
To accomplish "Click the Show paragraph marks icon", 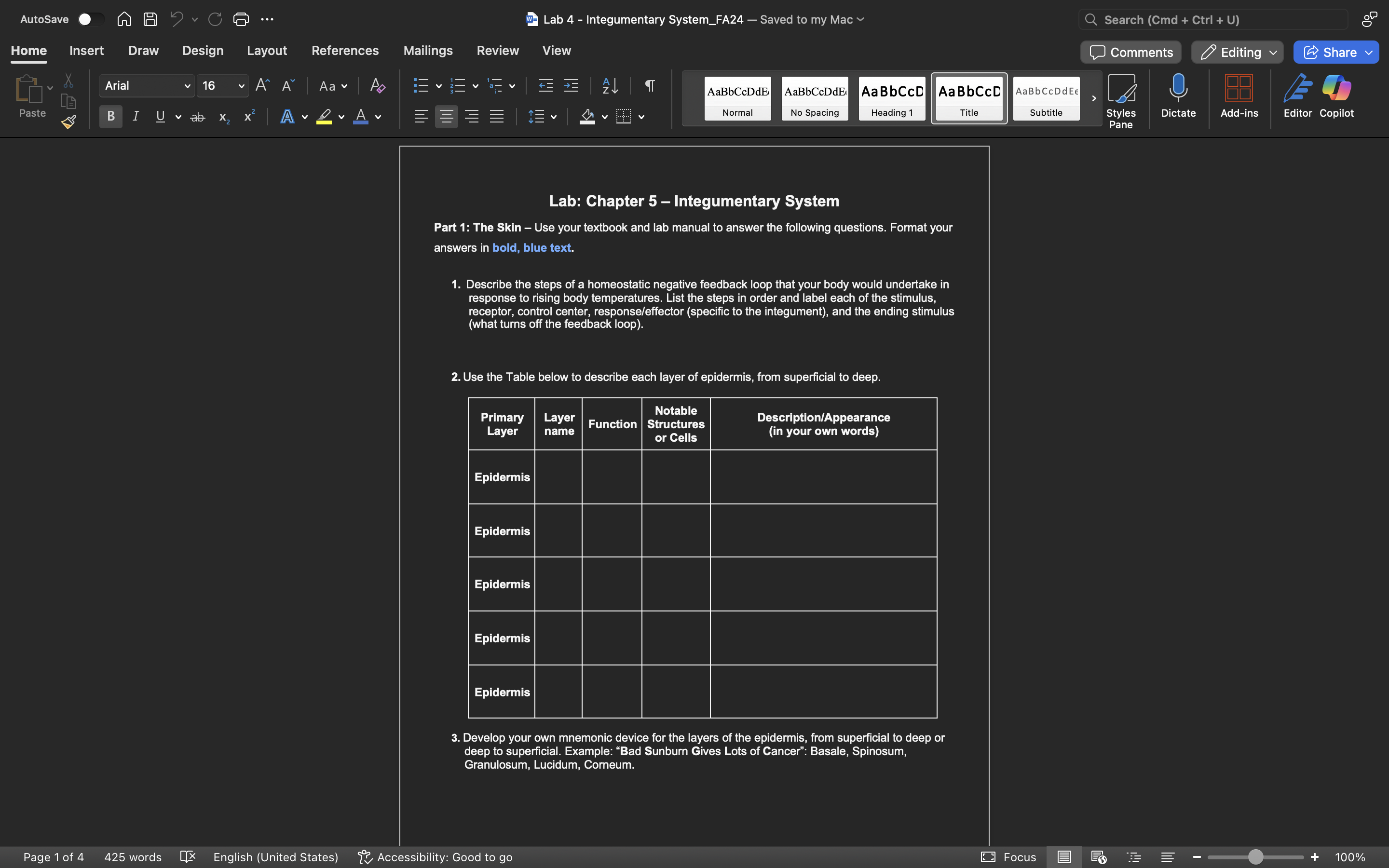I will point(650,85).
